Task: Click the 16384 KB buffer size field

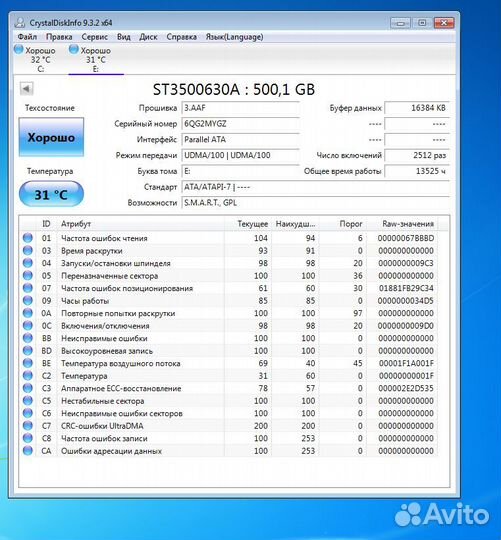Action: coord(417,108)
